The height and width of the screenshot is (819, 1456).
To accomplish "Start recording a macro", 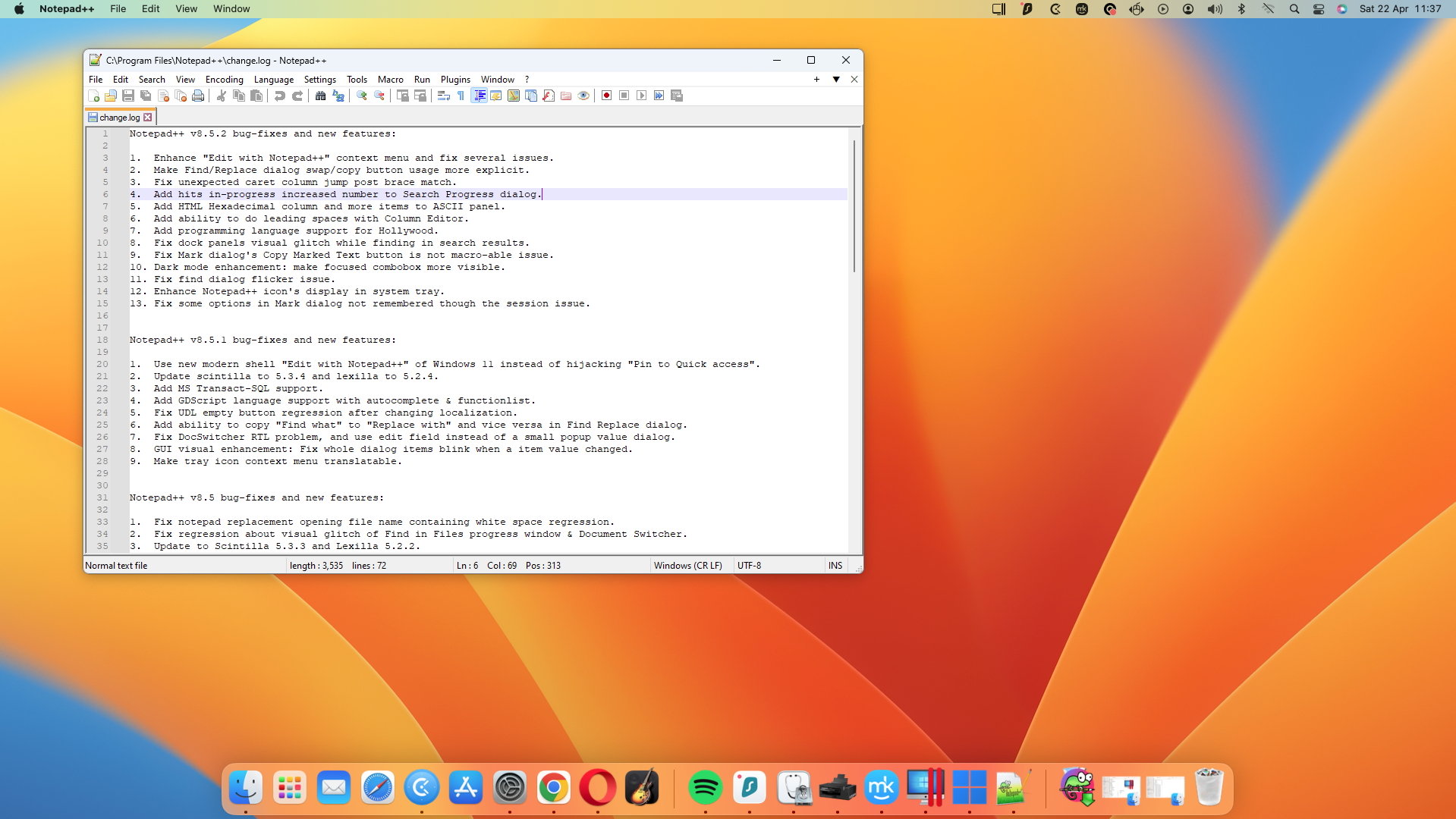I will point(607,96).
